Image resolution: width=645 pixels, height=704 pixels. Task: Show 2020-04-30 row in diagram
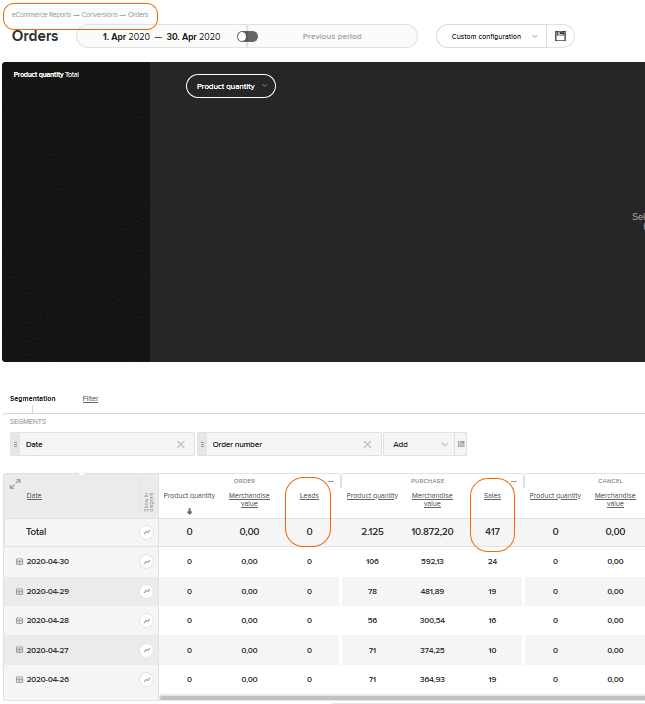click(146, 562)
